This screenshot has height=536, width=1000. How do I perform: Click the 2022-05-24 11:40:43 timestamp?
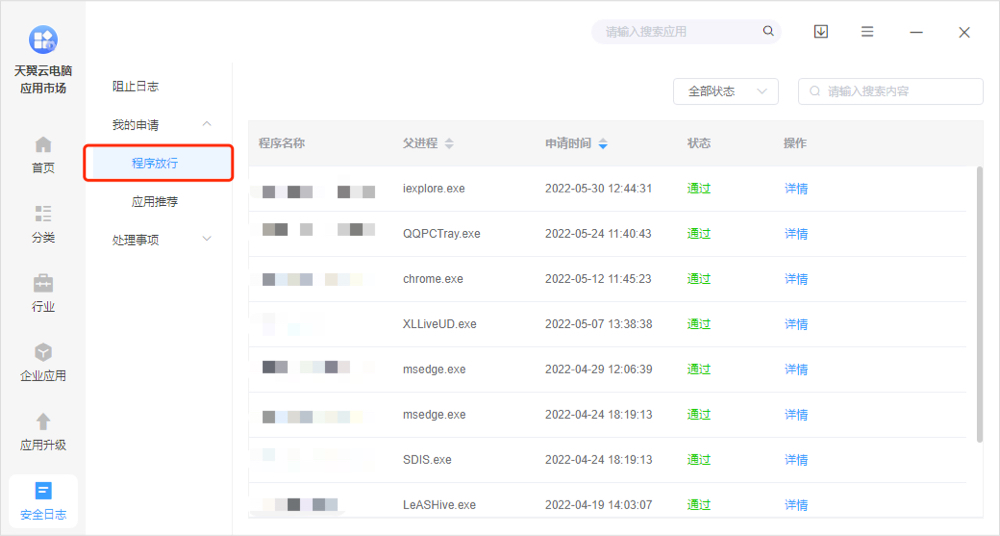(598, 234)
